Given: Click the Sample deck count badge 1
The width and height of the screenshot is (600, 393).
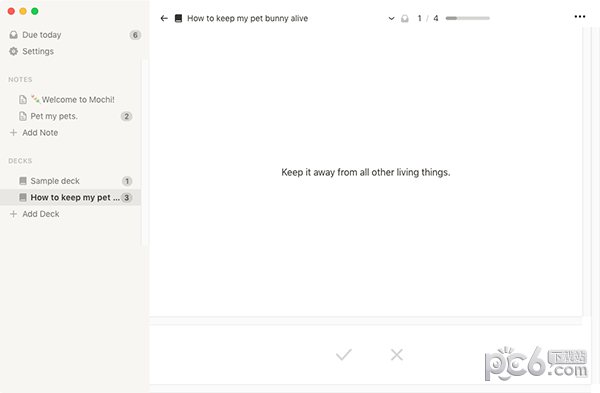Looking at the screenshot, I should (127, 181).
